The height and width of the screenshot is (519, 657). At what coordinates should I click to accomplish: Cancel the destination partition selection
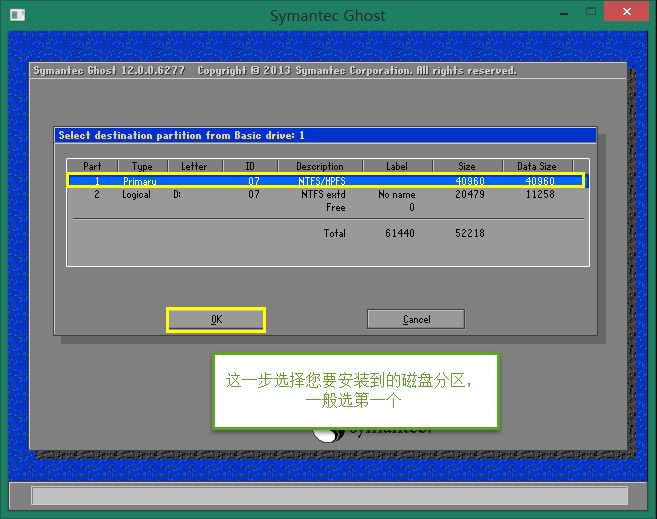(416, 320)
